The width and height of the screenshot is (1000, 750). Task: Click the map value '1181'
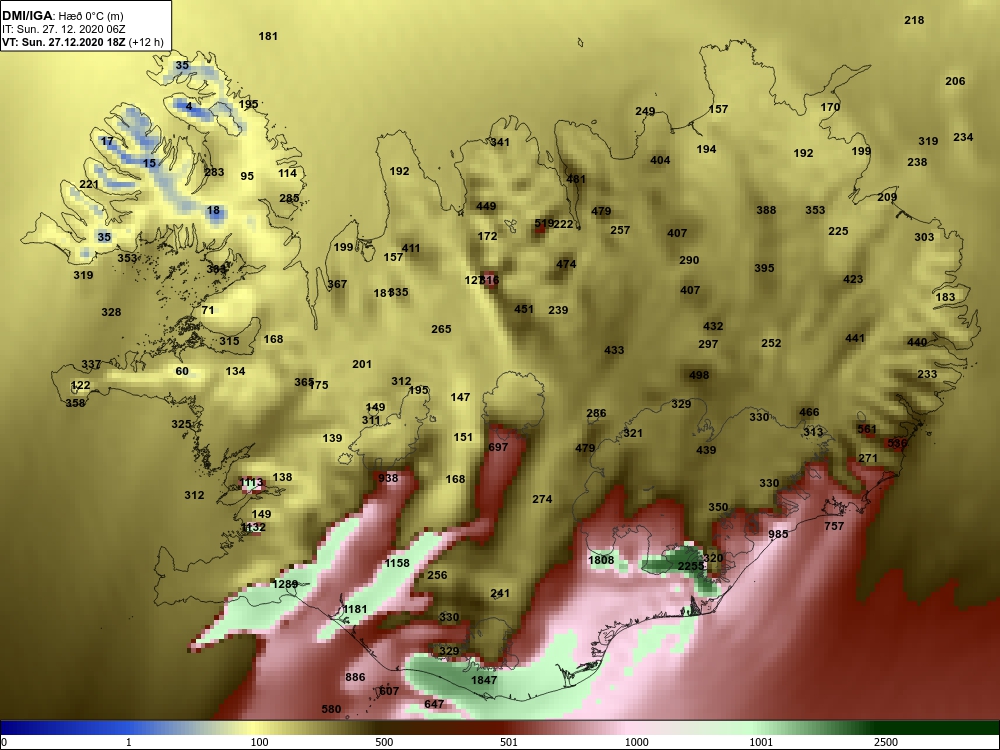(355, 609)
